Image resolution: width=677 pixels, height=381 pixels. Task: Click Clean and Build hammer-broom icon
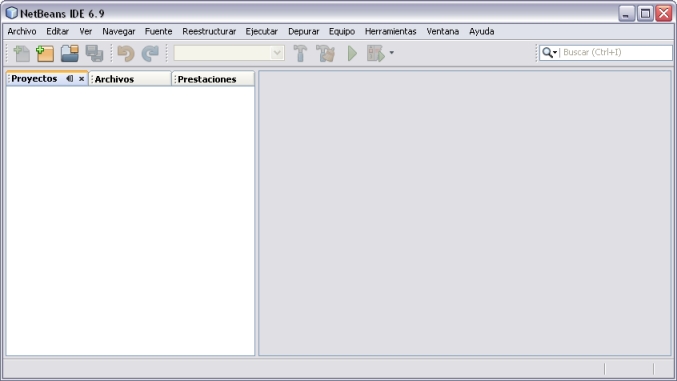coord(326,53)
